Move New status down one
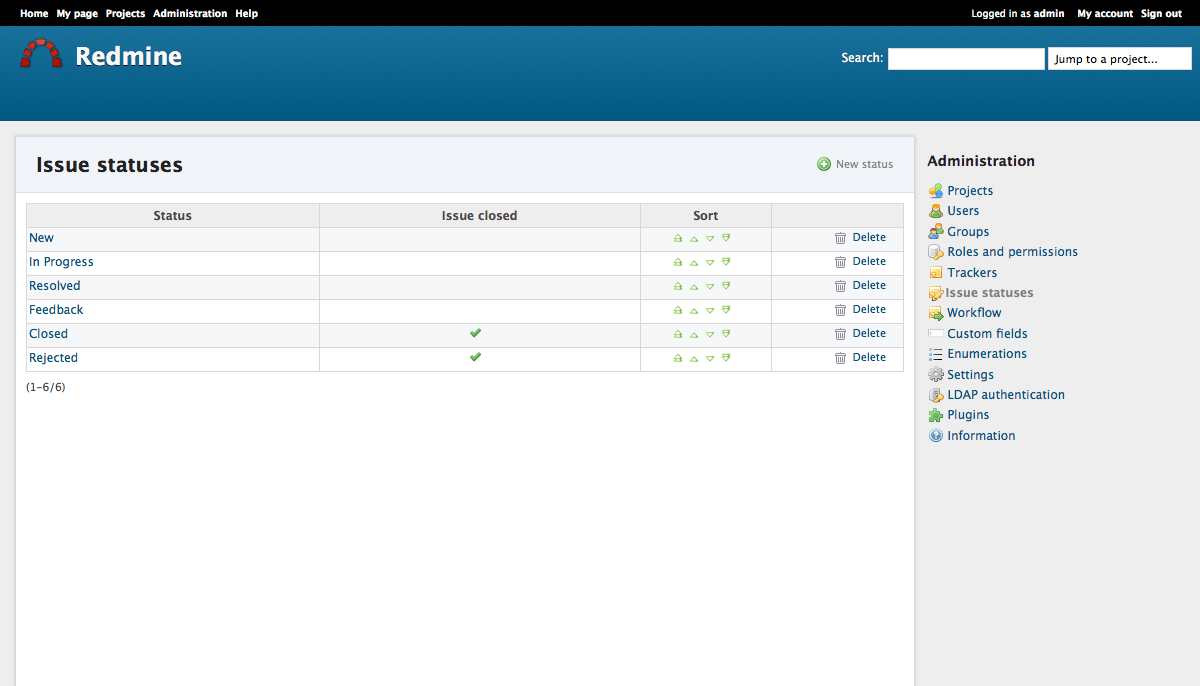 [x=710, y=238]
